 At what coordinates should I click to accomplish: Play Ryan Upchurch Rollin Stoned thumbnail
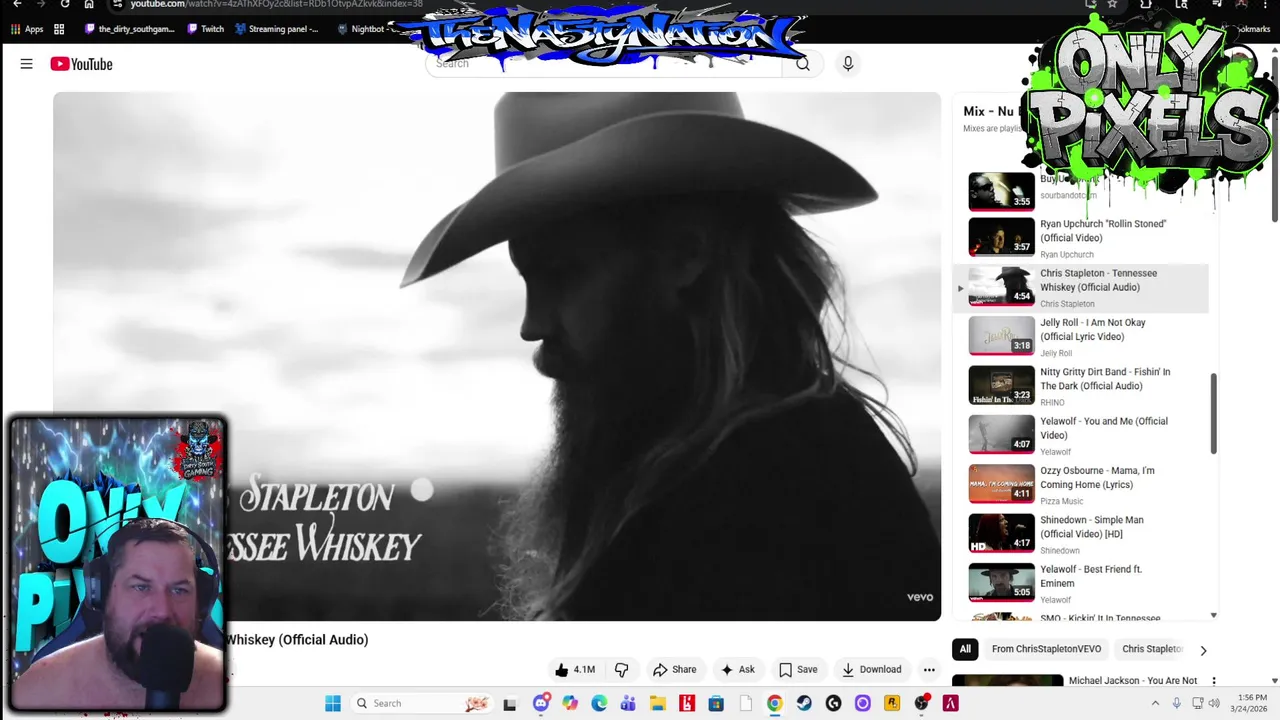pyautogui.click(x=1001, y=237)
